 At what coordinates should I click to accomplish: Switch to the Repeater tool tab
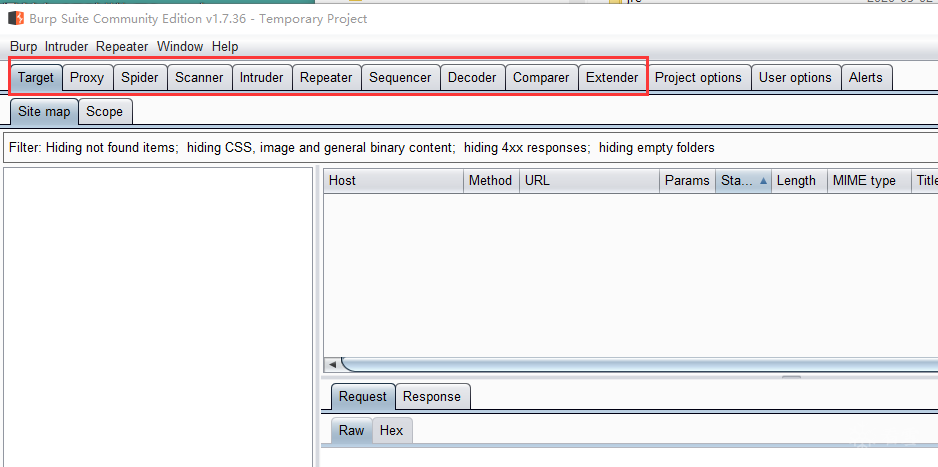326,78
